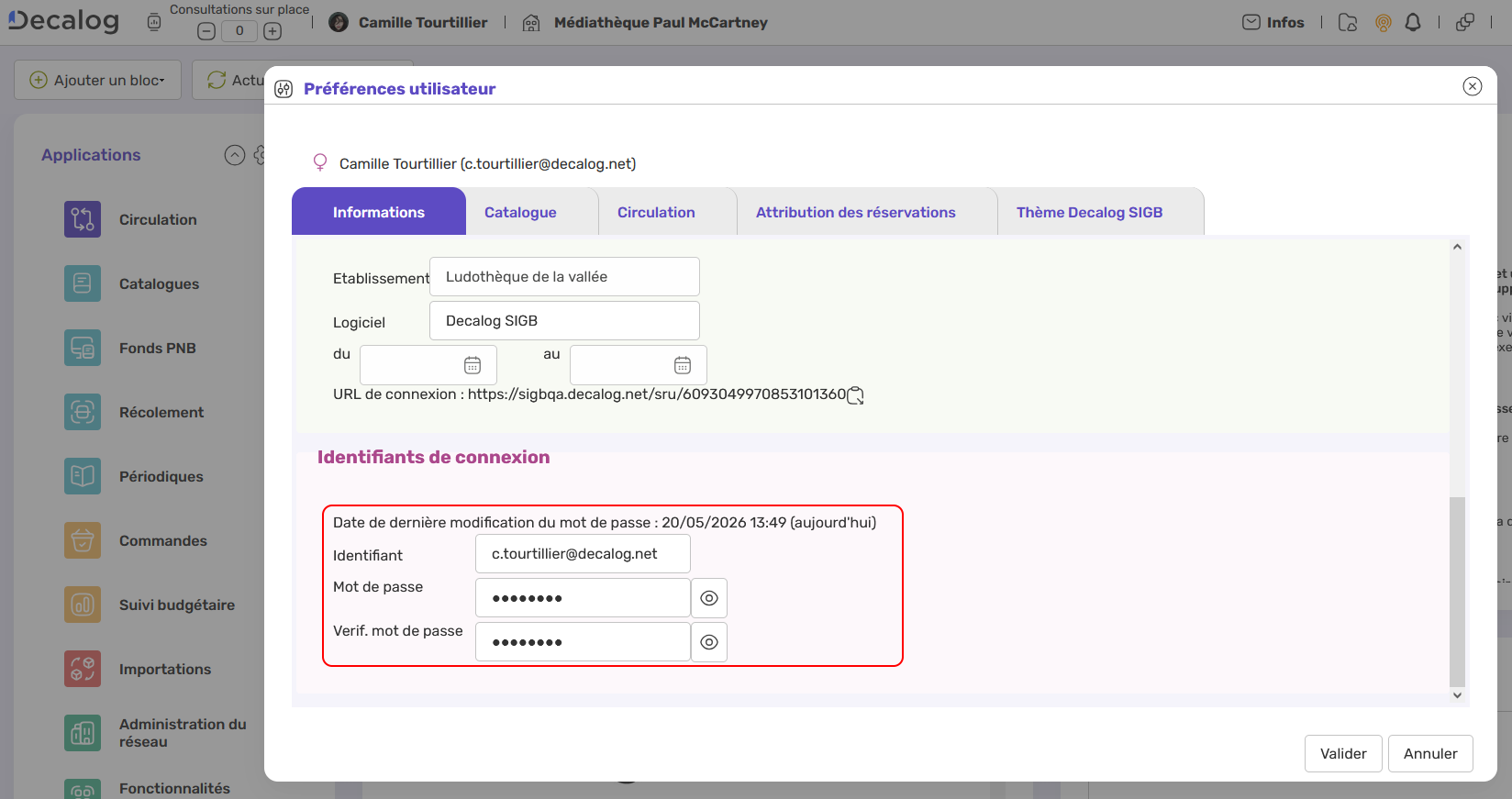
Task: Click the Etablissement field
Action: click(564, 276)
